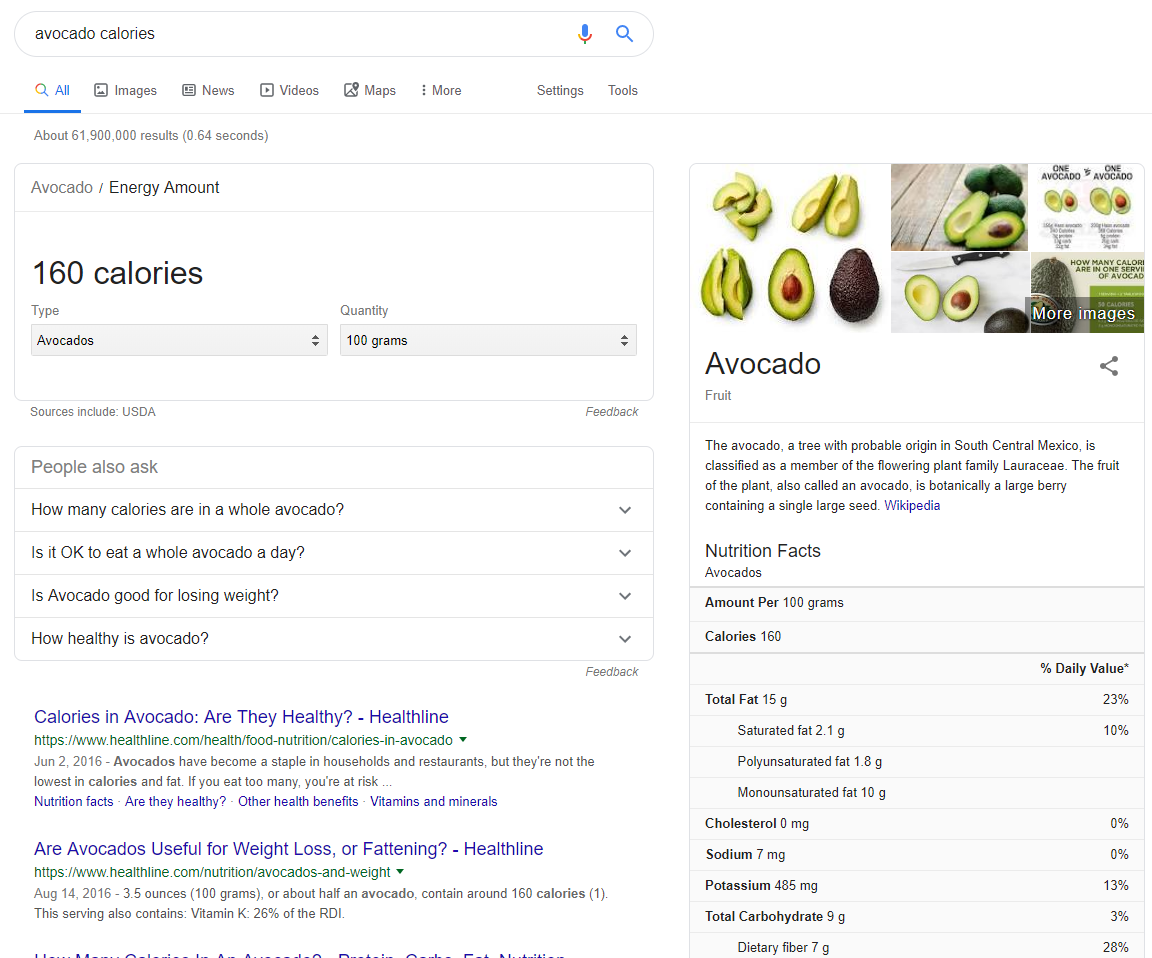Open the Videos results tab
Image resolution: width=1152 pixels, height=958 pixels.
click(289, 90)
